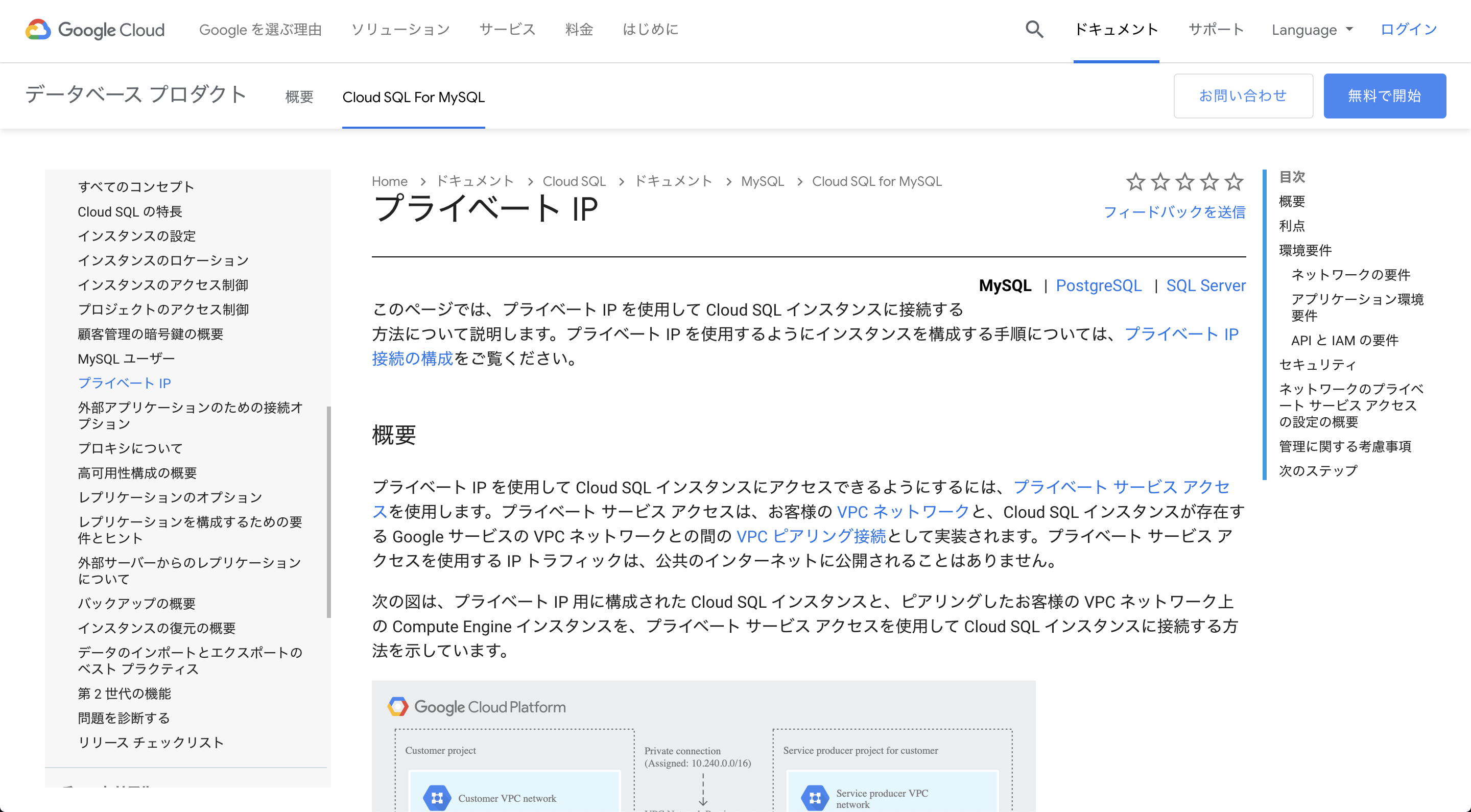1471x812 pixels.
Task: Open サービス menu
Action: 507,30
